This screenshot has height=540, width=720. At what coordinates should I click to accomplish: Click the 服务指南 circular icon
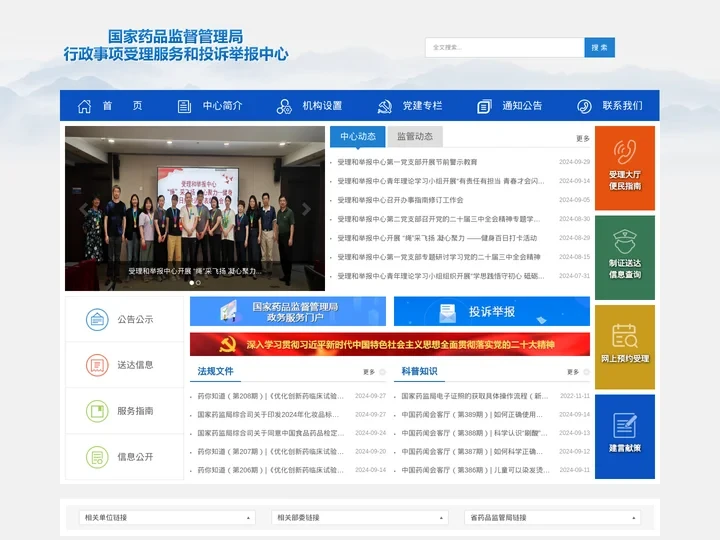pos(97,411)
